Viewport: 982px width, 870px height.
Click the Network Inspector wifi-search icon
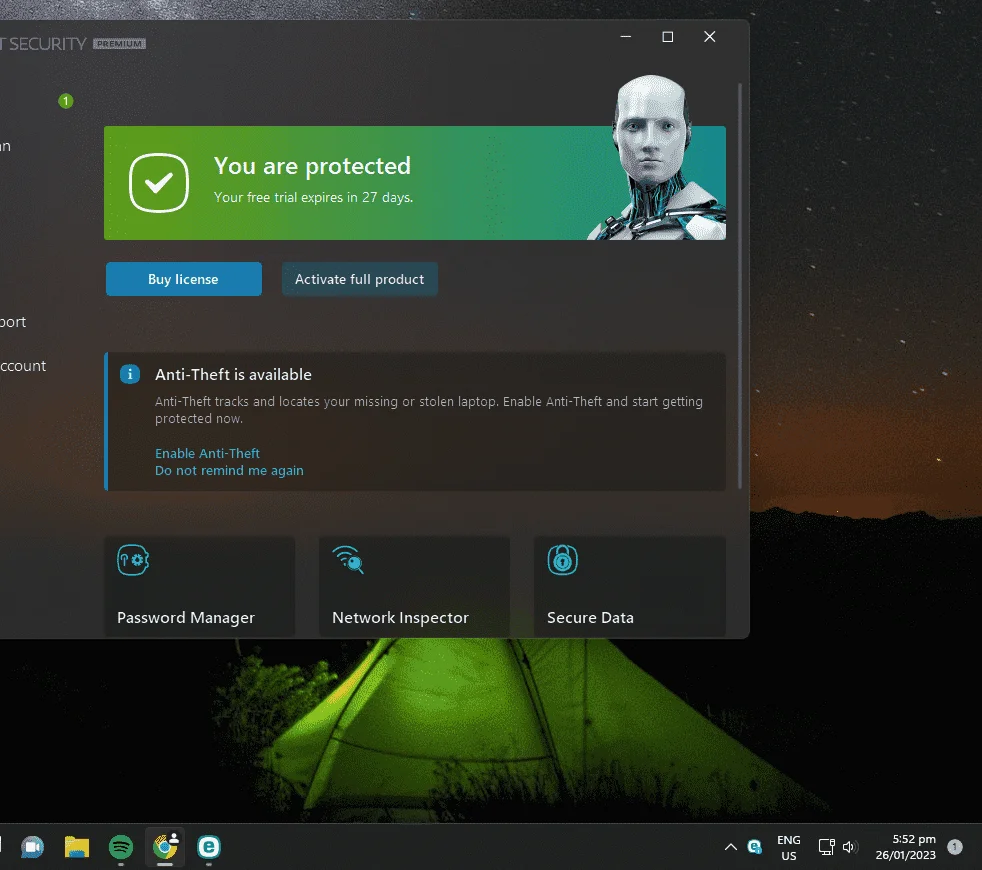[x=348, y=560]
